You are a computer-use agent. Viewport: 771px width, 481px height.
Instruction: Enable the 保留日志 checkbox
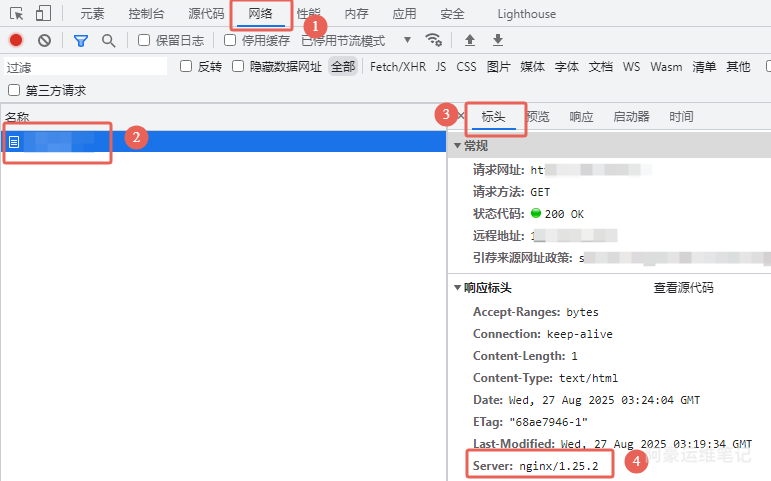click(x=144, y=40)
